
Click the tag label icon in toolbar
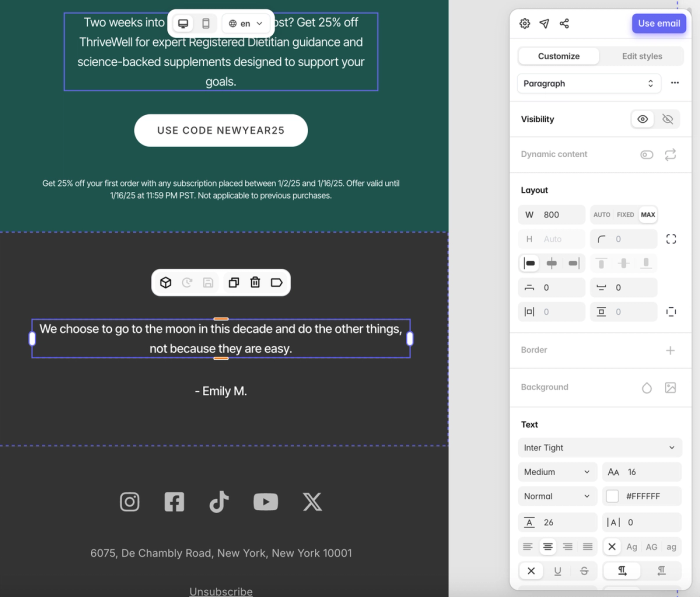276,283
